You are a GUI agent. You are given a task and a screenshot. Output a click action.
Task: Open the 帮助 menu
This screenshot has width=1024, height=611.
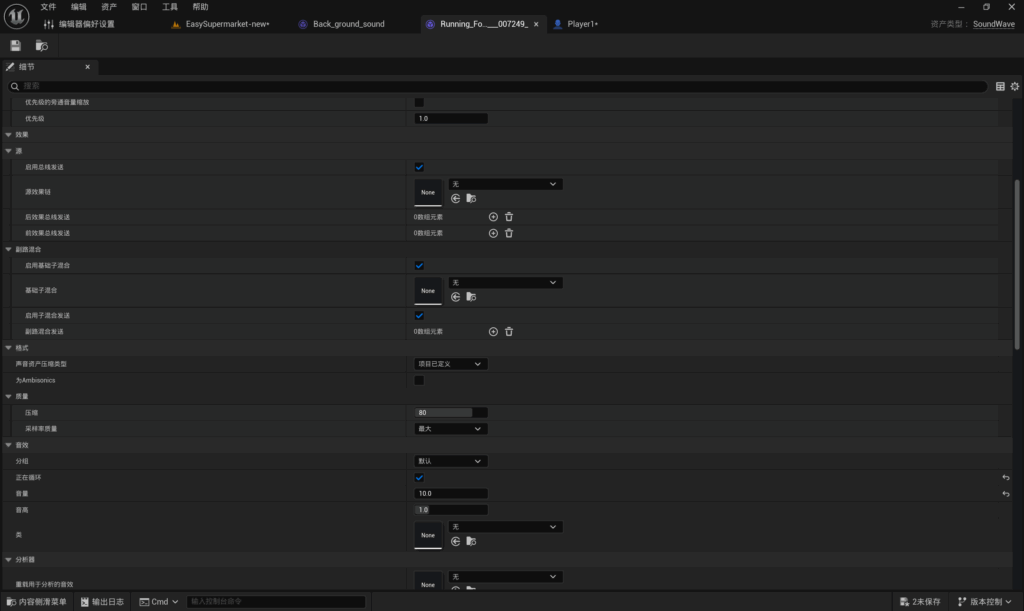(200, 7)
